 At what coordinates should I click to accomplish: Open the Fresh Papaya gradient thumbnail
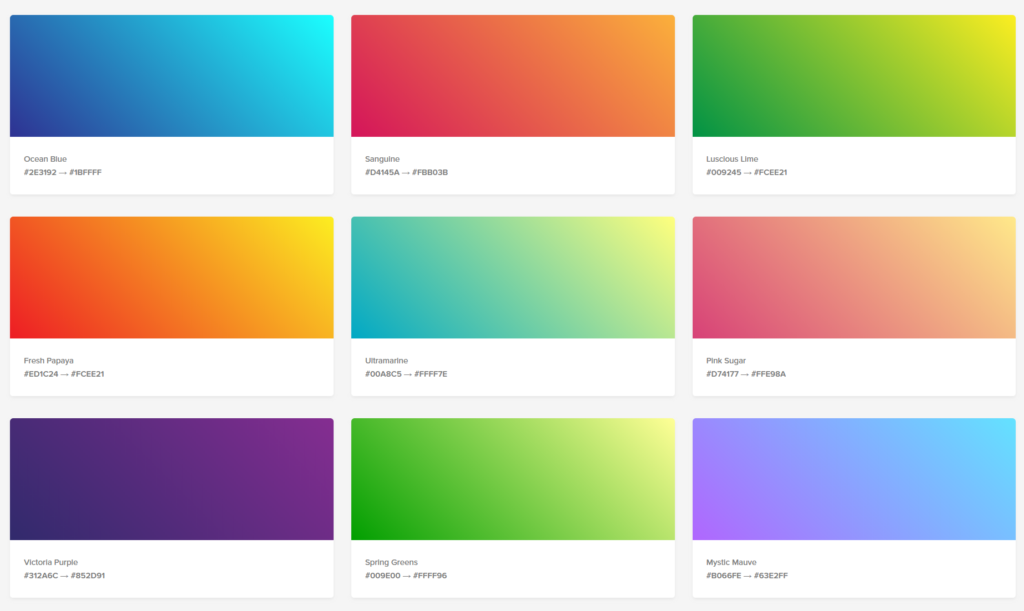(170, 277)
